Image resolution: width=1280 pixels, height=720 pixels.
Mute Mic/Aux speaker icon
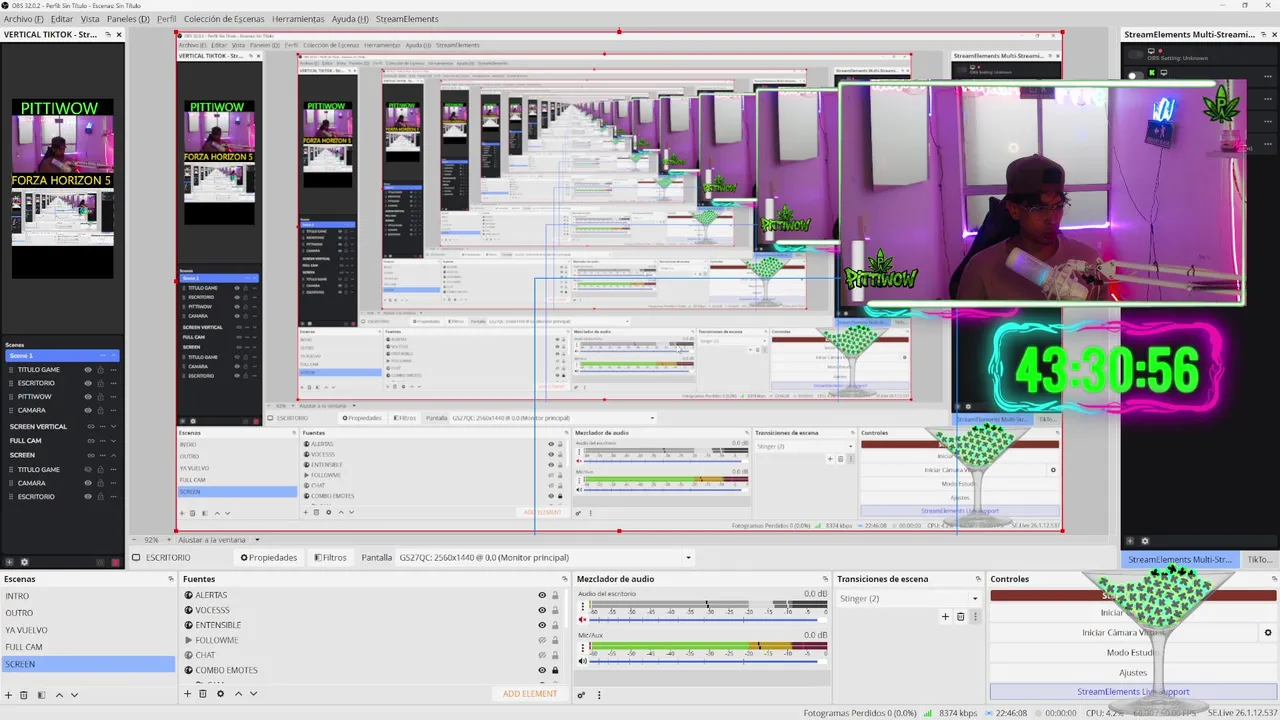tap(583, 661)
